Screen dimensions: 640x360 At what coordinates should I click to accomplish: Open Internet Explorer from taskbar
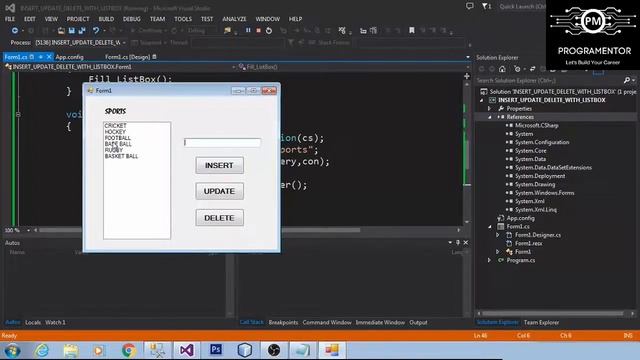42,351
